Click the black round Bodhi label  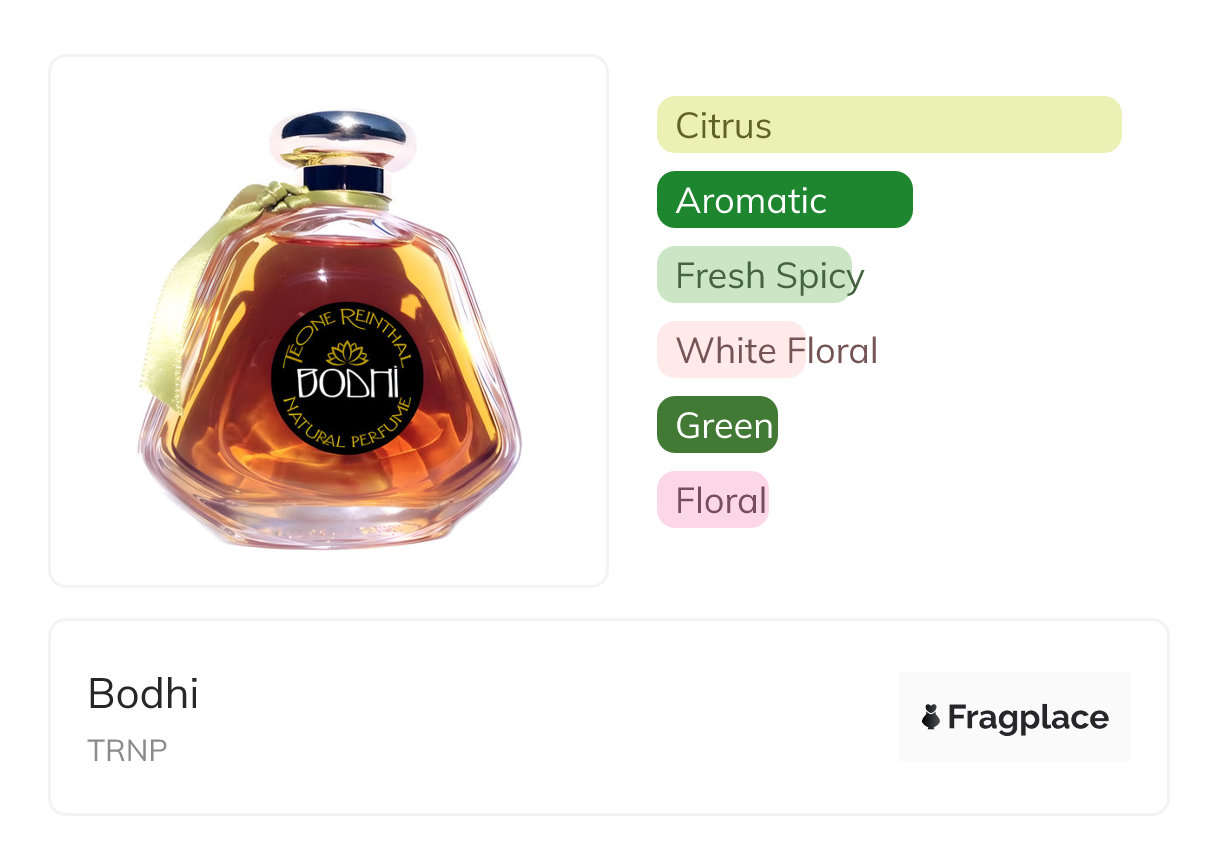coord(347,378)
